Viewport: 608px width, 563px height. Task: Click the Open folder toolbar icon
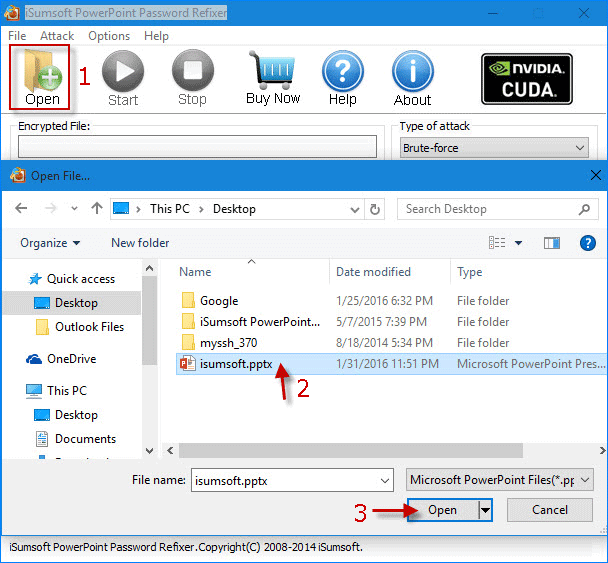pos(40,77)
